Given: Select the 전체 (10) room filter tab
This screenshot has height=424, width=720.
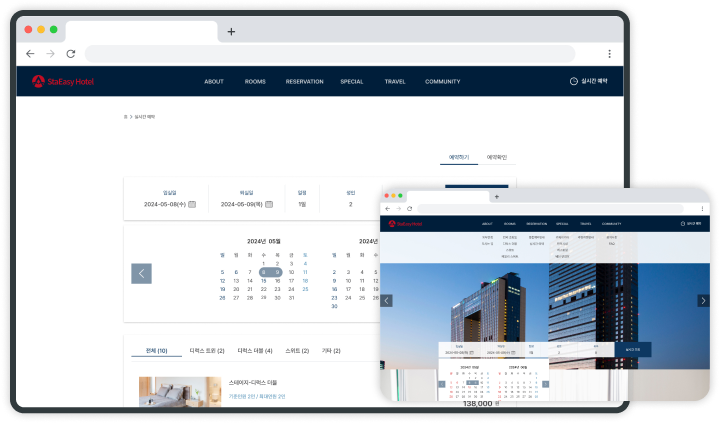Looking at the screenshot, I should coord(156,351).
